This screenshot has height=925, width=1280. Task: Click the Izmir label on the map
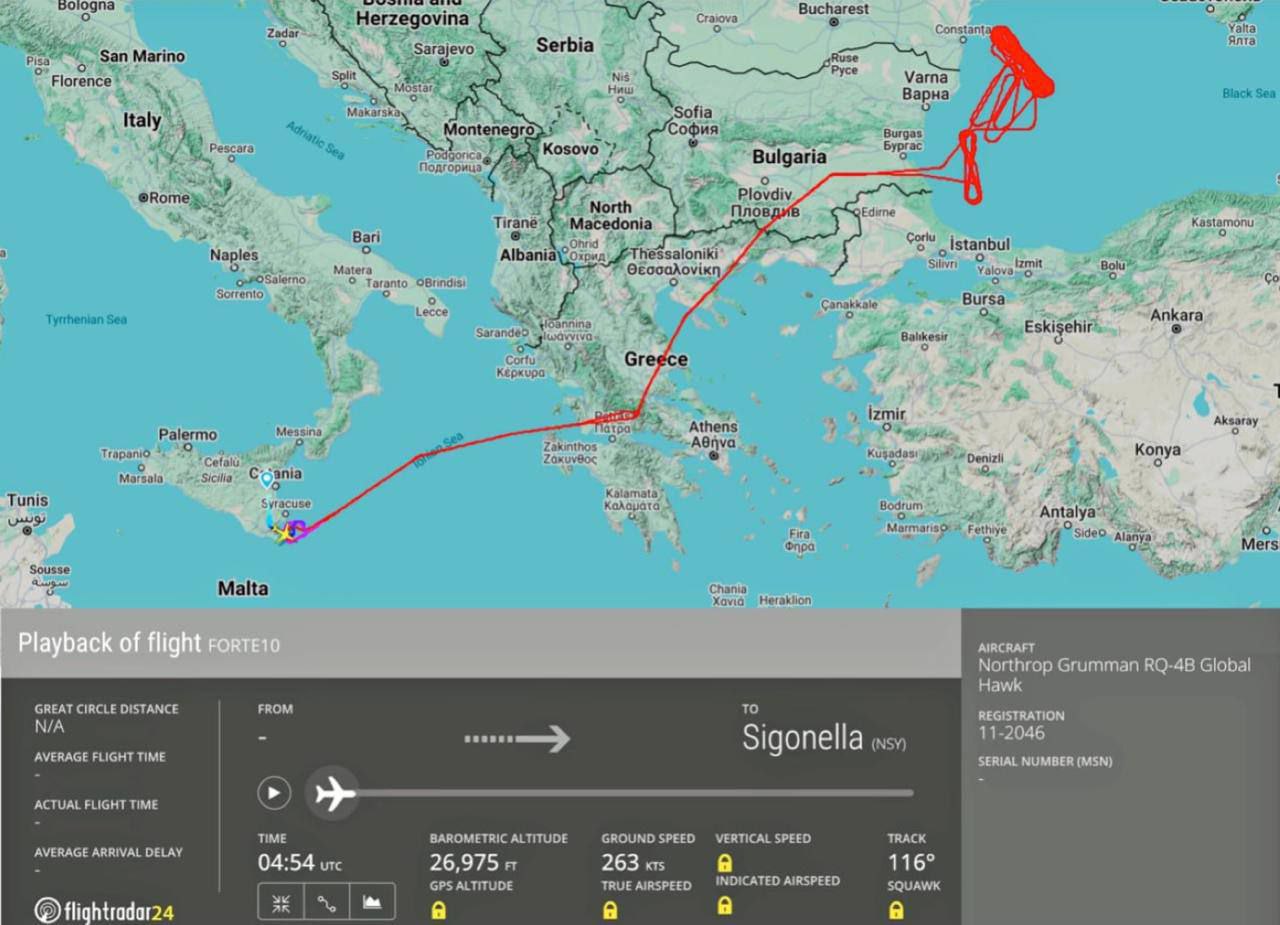point(886,414)
